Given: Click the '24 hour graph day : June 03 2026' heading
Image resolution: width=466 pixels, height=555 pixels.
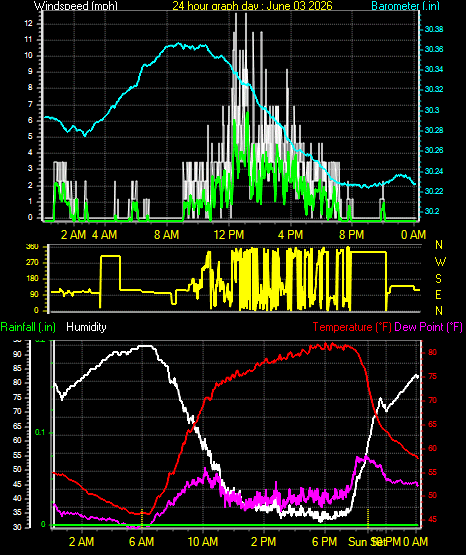Looking at the screenshot, I should click(x=252, y=5).
